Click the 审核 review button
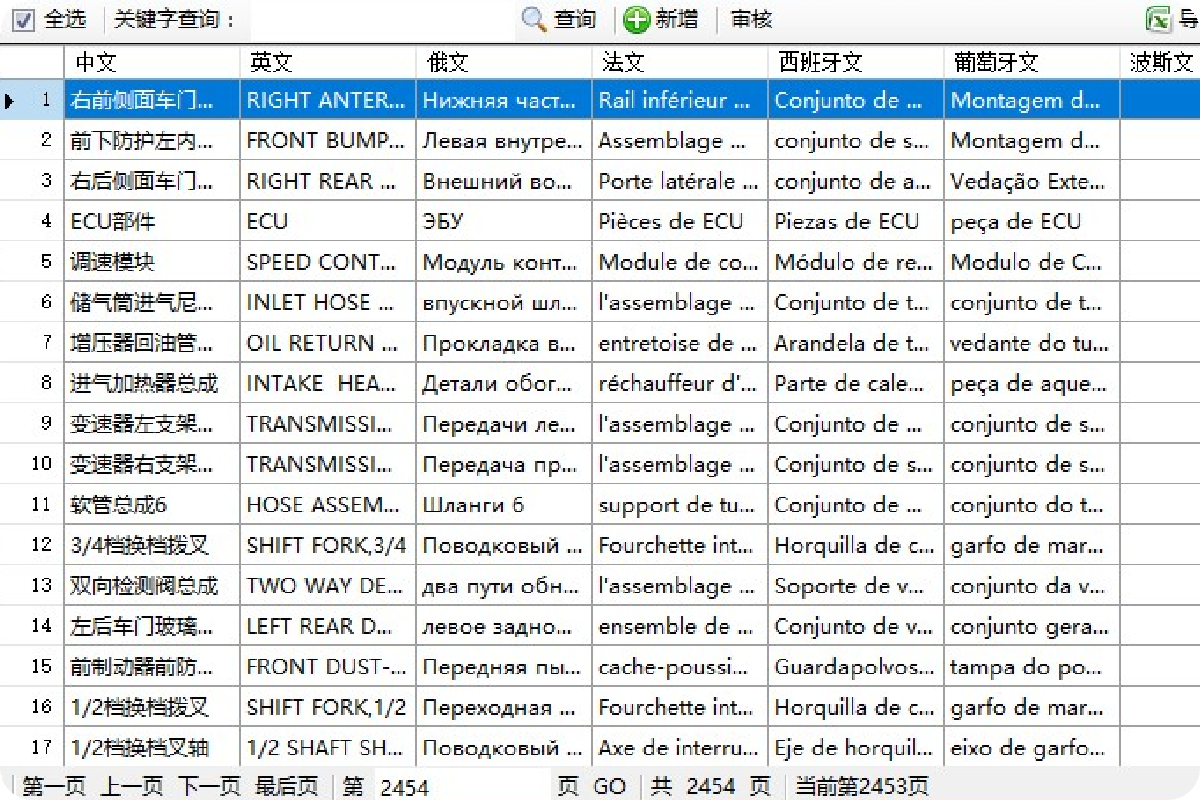This screenshot has width=1200, height=800. [x=751, y=19]
